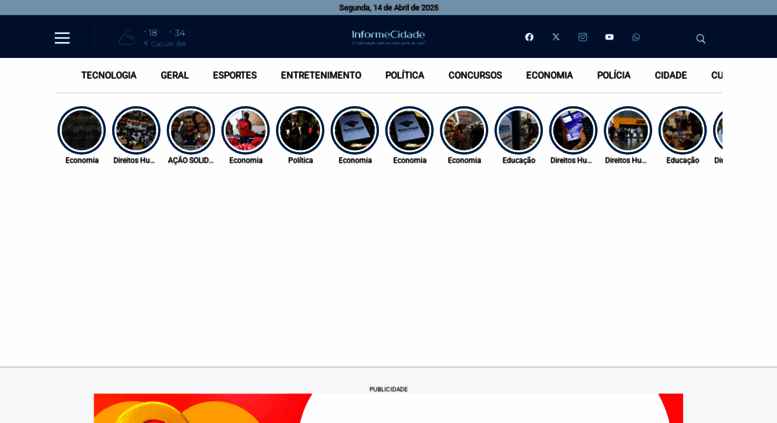
Task: Open the YouTube channel icon
Action: click(610, 37)
